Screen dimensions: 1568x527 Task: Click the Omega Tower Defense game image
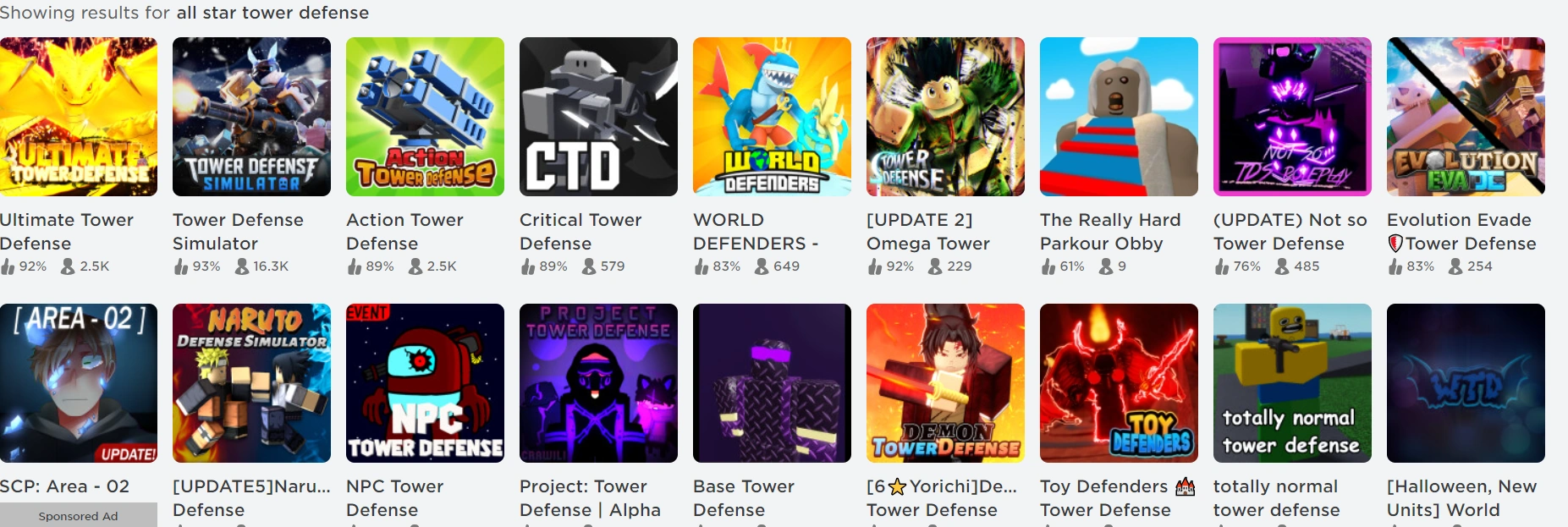pos(945,117)
